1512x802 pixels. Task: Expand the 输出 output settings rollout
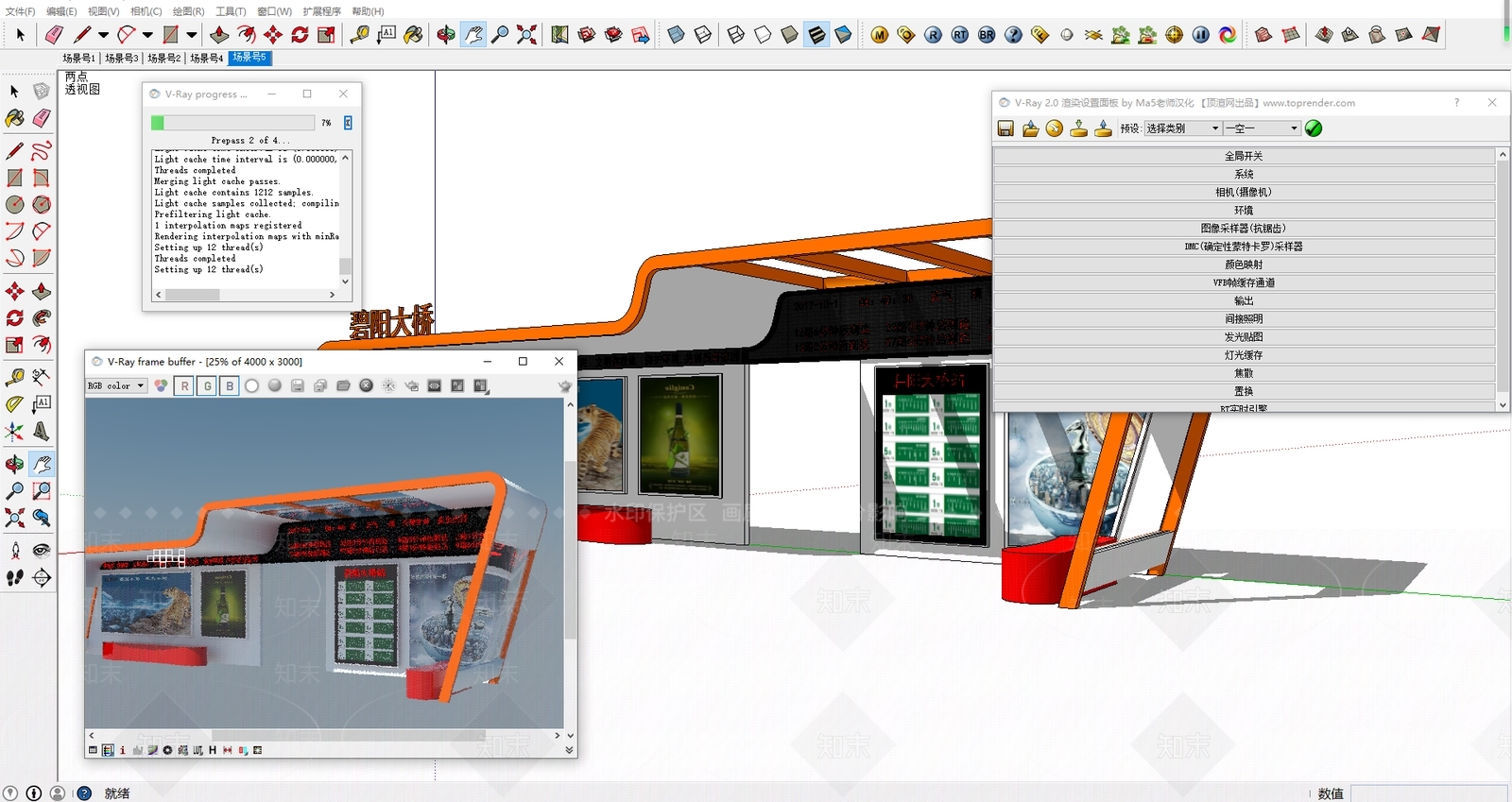(1244, 301)
